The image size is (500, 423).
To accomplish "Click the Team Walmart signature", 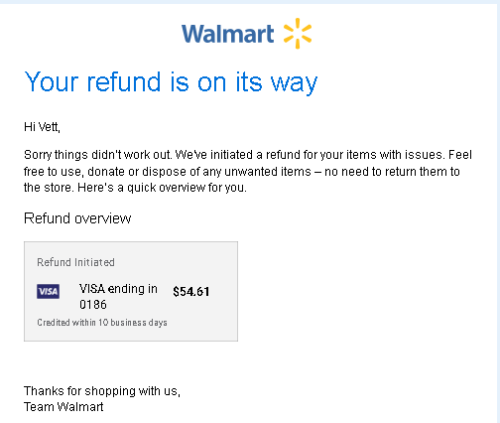I will [x=63, y=407].
